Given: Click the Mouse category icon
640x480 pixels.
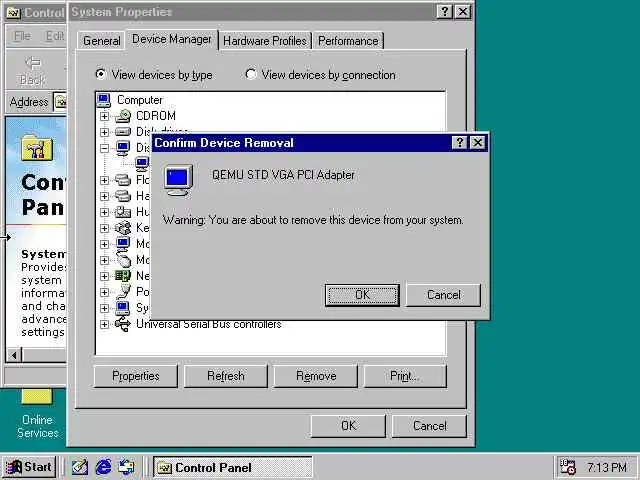Looking at the screenshot, I should pyautogui.click(x=123, y=260).
